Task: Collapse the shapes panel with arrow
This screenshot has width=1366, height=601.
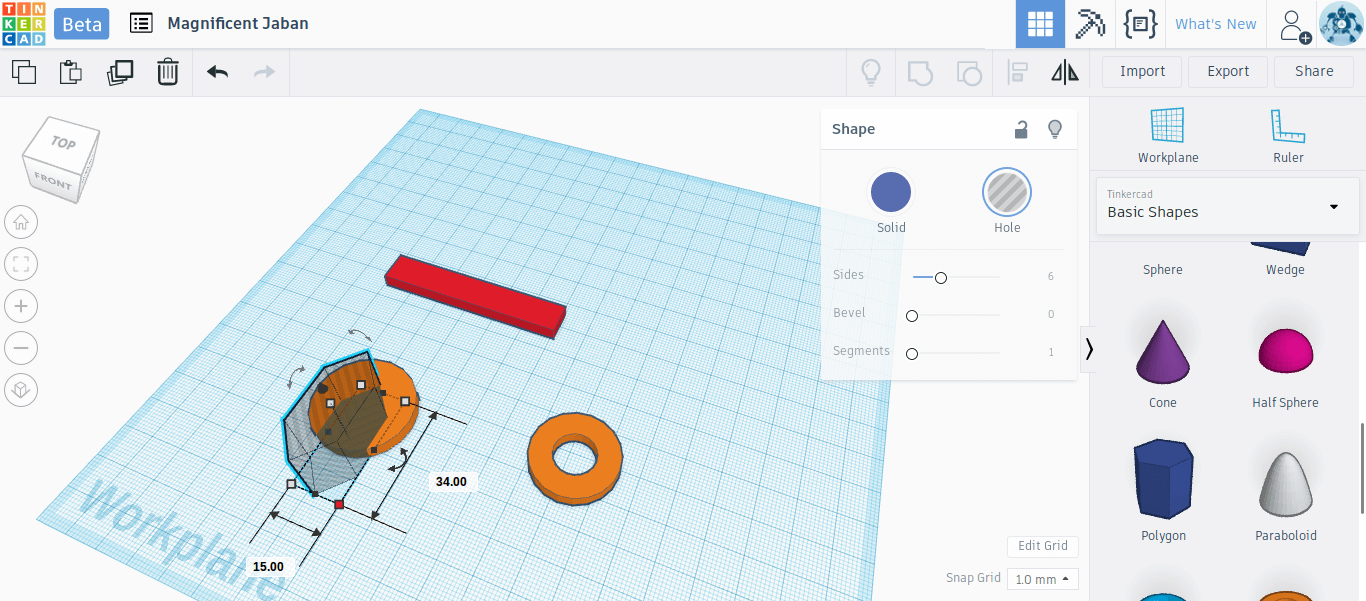Action: coord(1089,349)
